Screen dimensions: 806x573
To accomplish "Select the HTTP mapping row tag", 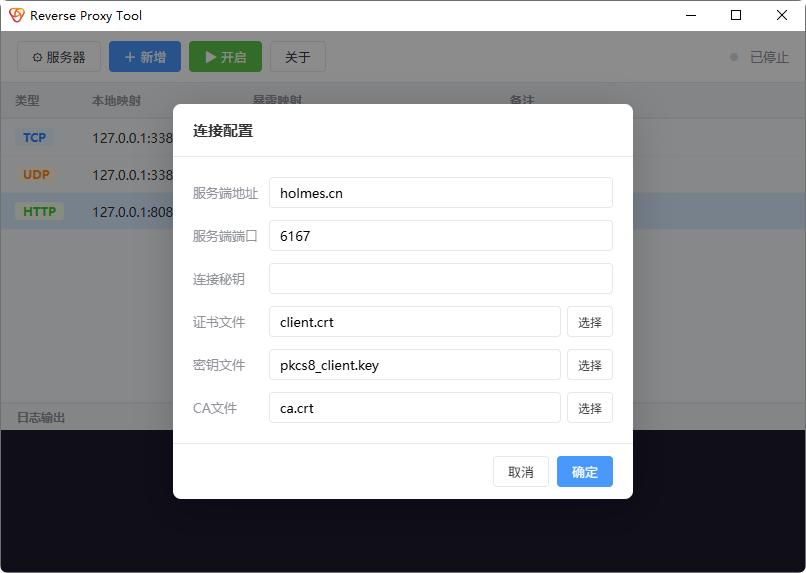I will 40,211.
